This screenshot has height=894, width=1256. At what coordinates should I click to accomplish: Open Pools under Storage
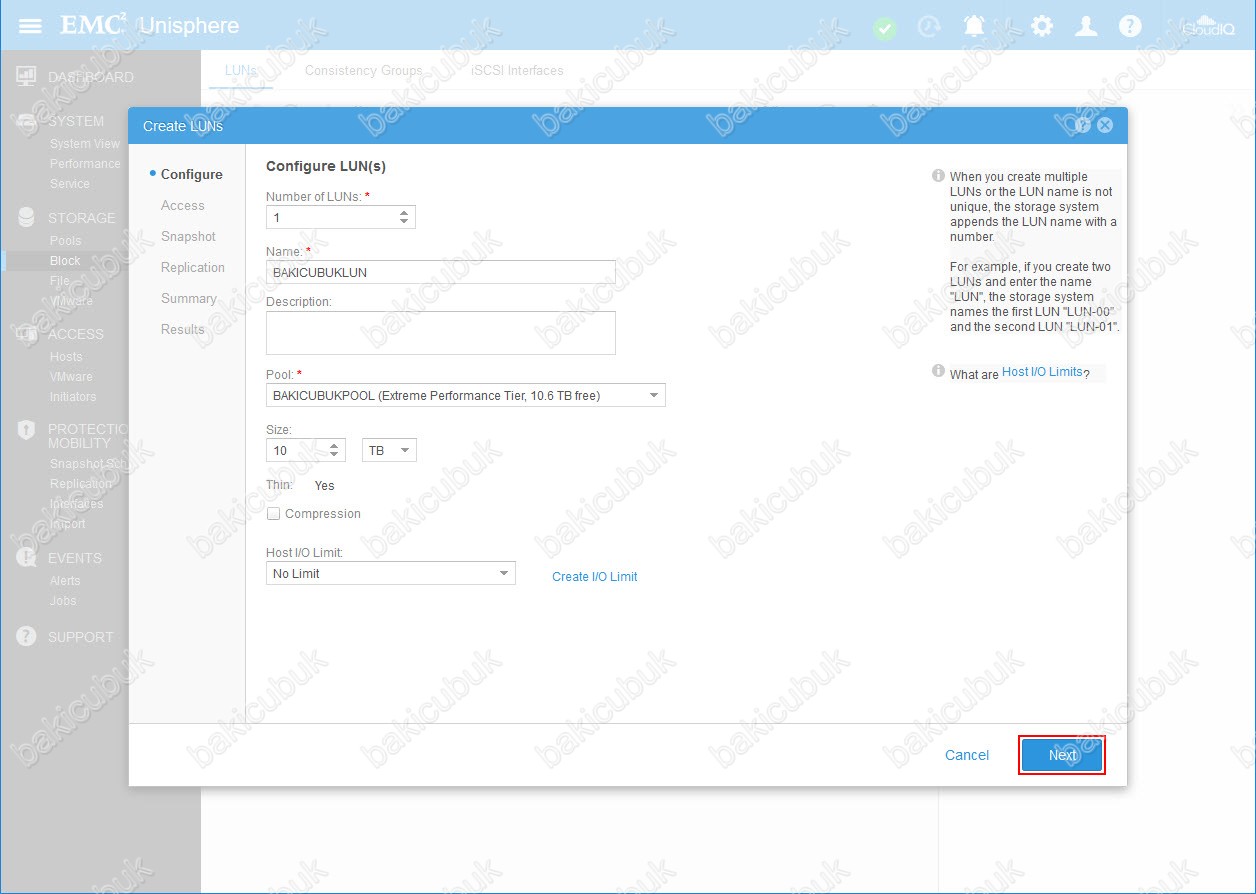click(66, 241)
